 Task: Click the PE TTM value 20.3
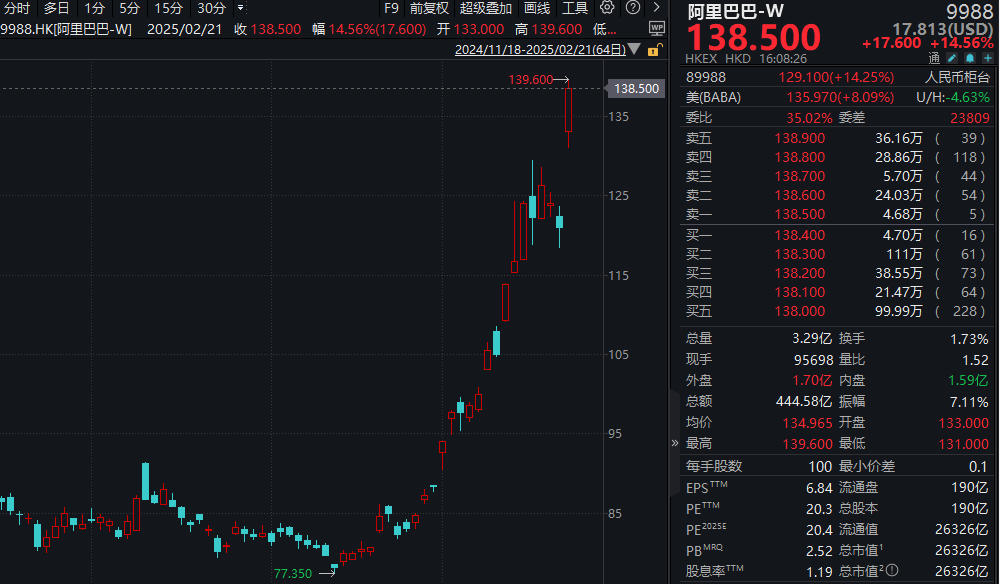pyautogui.click(x=820, y=509)
